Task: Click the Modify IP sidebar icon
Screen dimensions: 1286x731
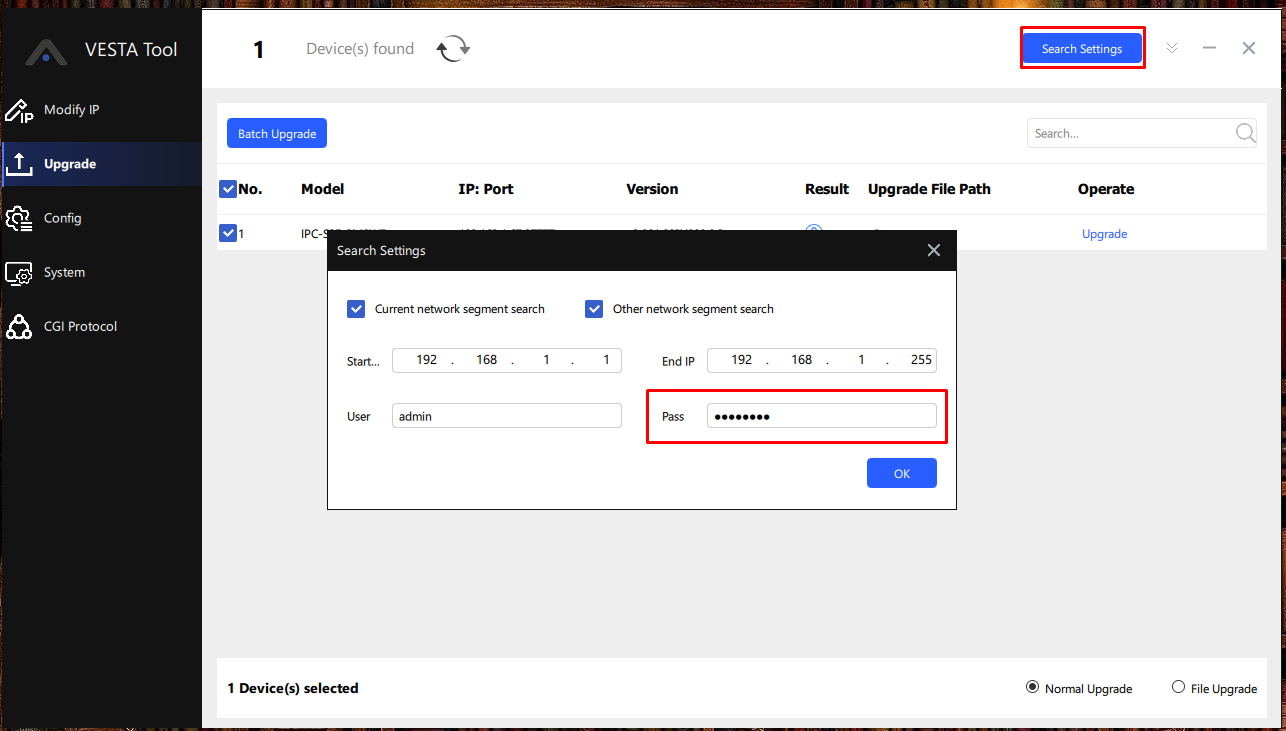Action: click(19, 111)
